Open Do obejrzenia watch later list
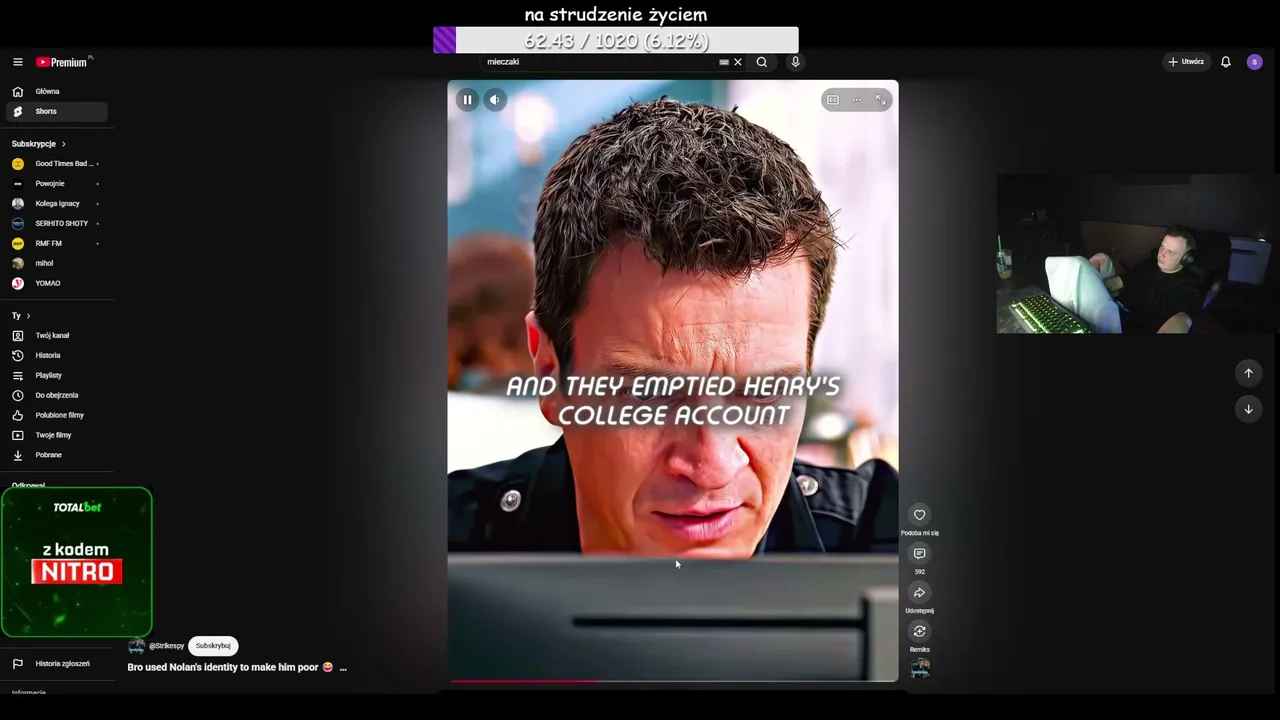The height and width of the screenshot is (720, 1280). point(56,395)
